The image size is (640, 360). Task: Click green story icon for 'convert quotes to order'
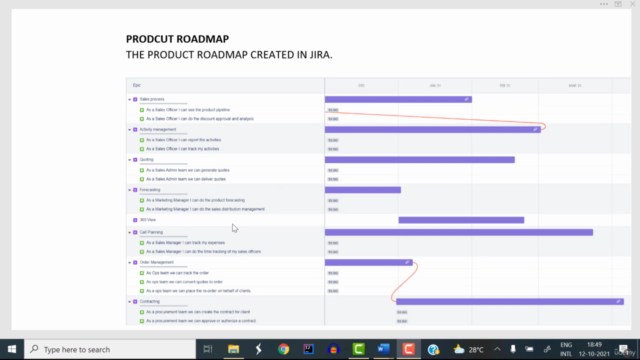coord(142,282)
